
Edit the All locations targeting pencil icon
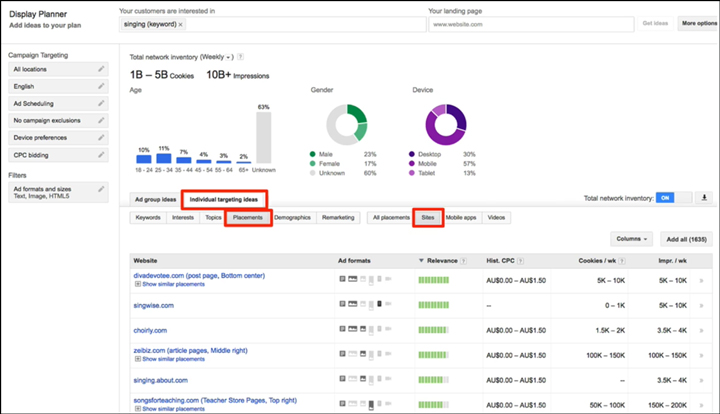[102, 69]
